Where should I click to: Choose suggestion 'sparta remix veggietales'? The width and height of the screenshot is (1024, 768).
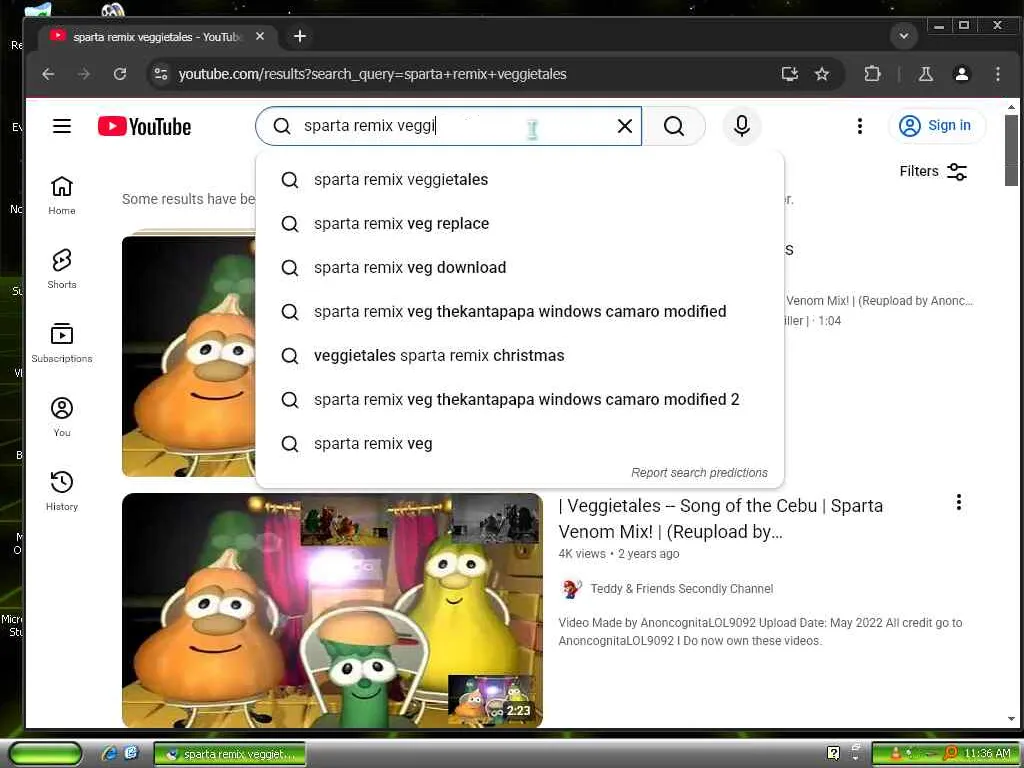click(520, 180)
